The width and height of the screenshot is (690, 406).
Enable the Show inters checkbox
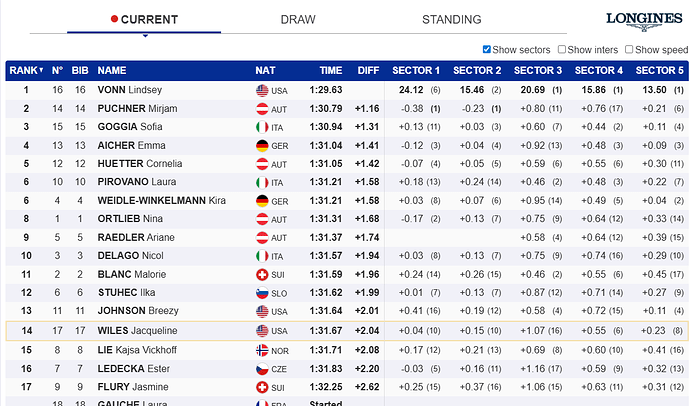click(x=562, y=49)
